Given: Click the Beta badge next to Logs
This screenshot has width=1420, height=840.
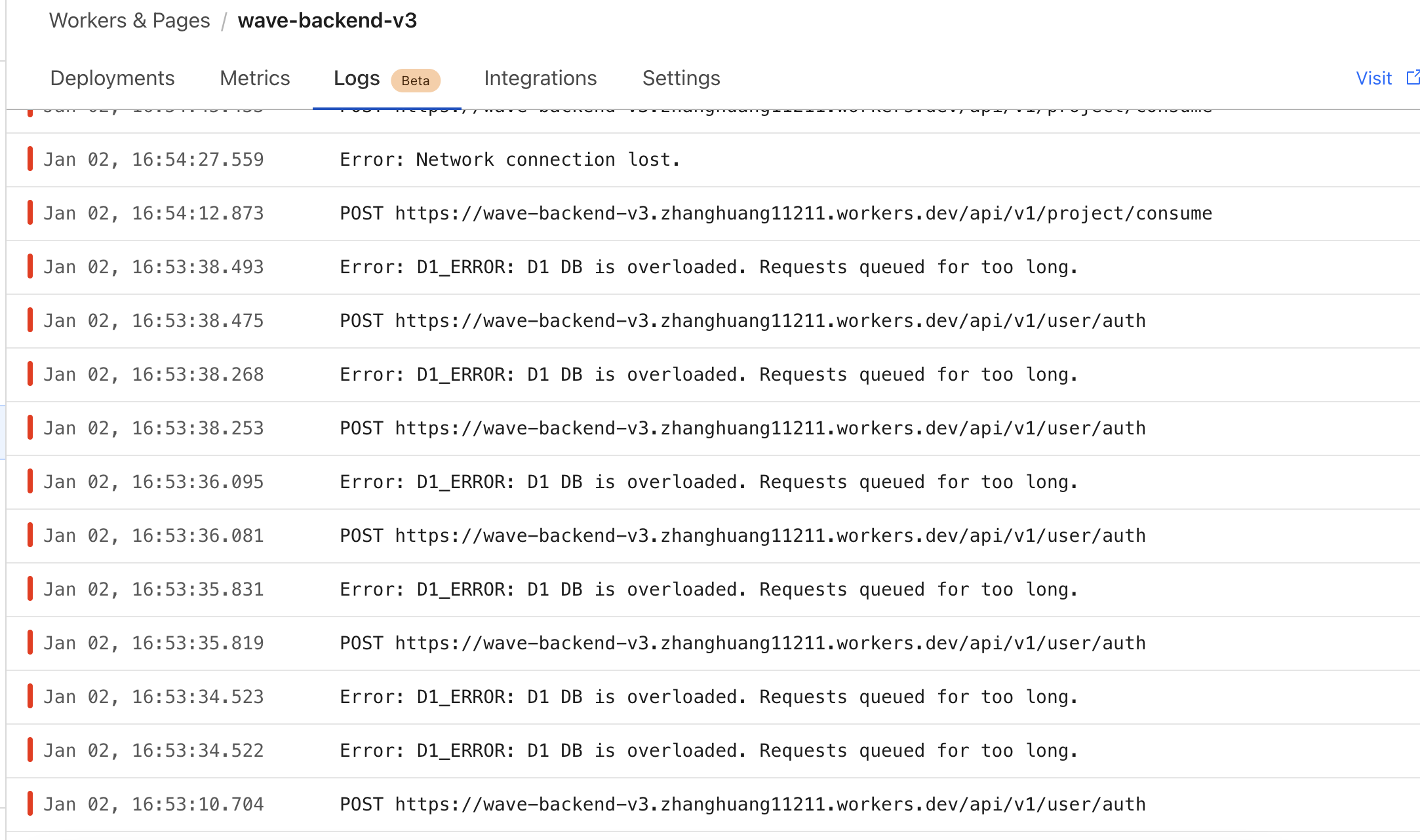Looking at the screenshot, I should 415,81.
